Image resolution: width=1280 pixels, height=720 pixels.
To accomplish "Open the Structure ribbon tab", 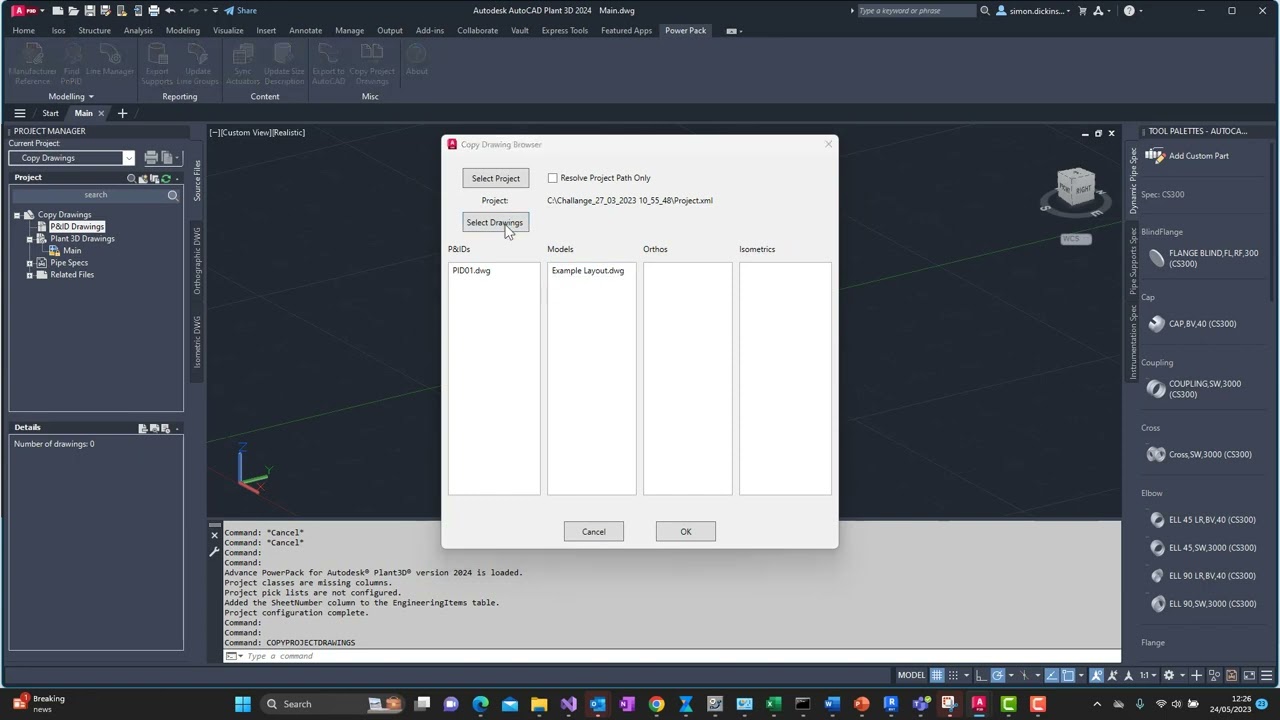I will tap(94, 30).
